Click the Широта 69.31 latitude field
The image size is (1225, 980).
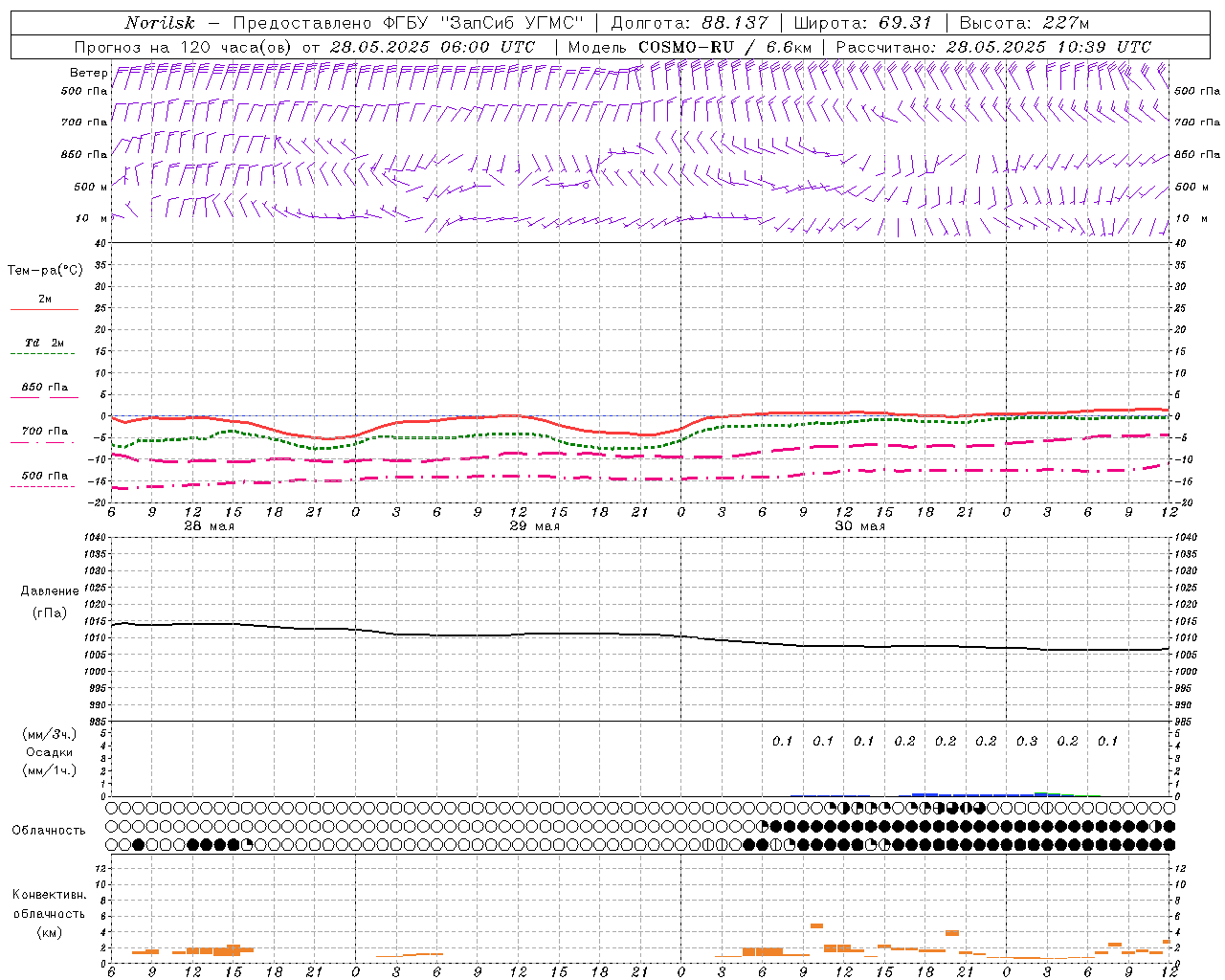[862, 23]
